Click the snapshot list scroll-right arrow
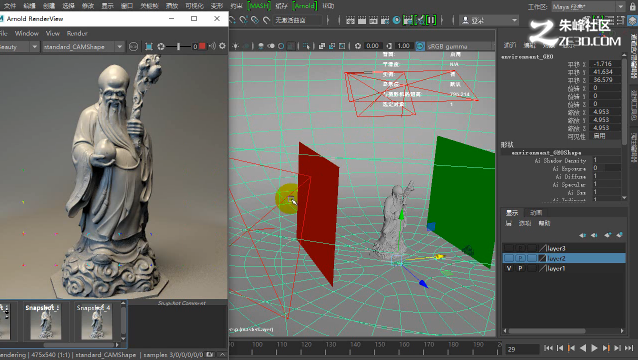This screenshot has width=638, height=360. click(x=118, y=345)
